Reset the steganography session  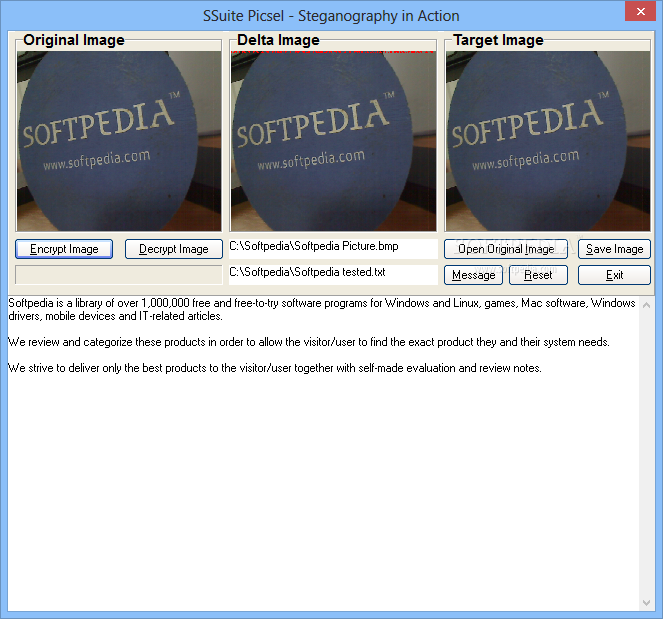point(538,275)
